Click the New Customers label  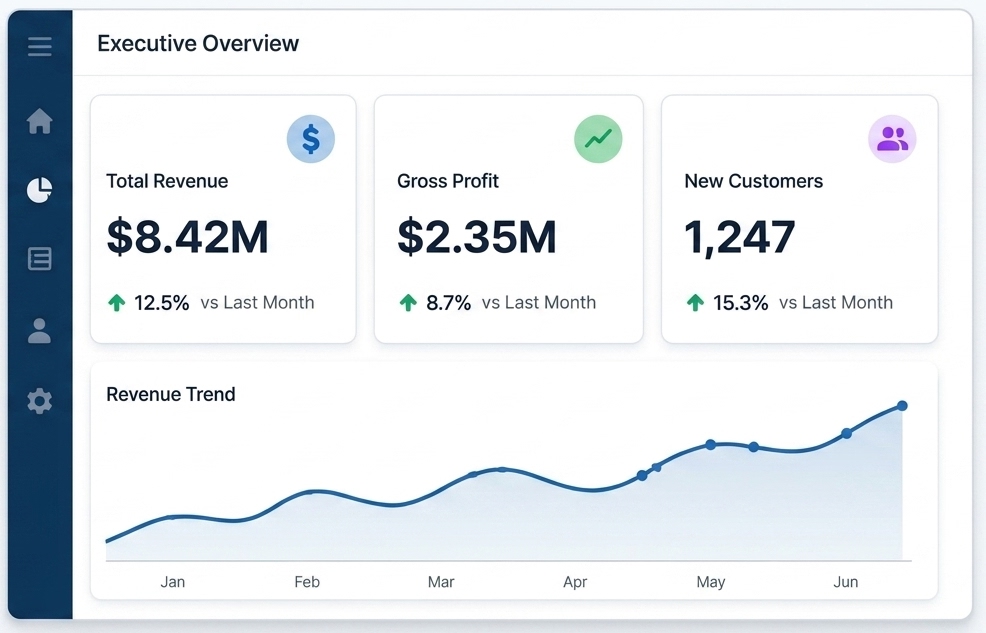coord(753,181)
